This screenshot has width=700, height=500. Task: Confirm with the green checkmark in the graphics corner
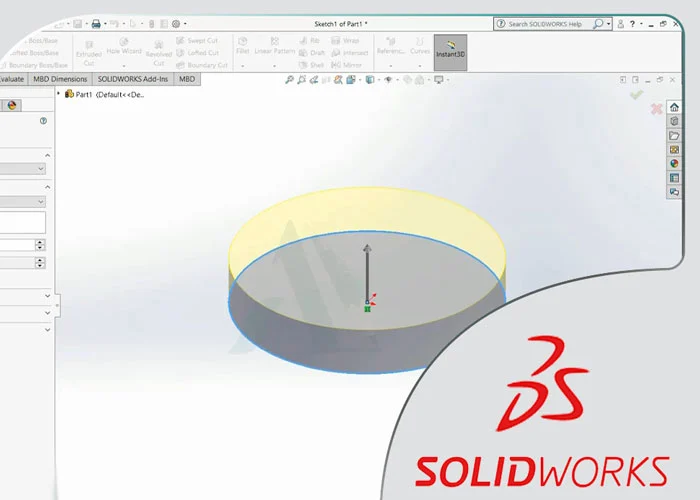(x=636, y=94)
